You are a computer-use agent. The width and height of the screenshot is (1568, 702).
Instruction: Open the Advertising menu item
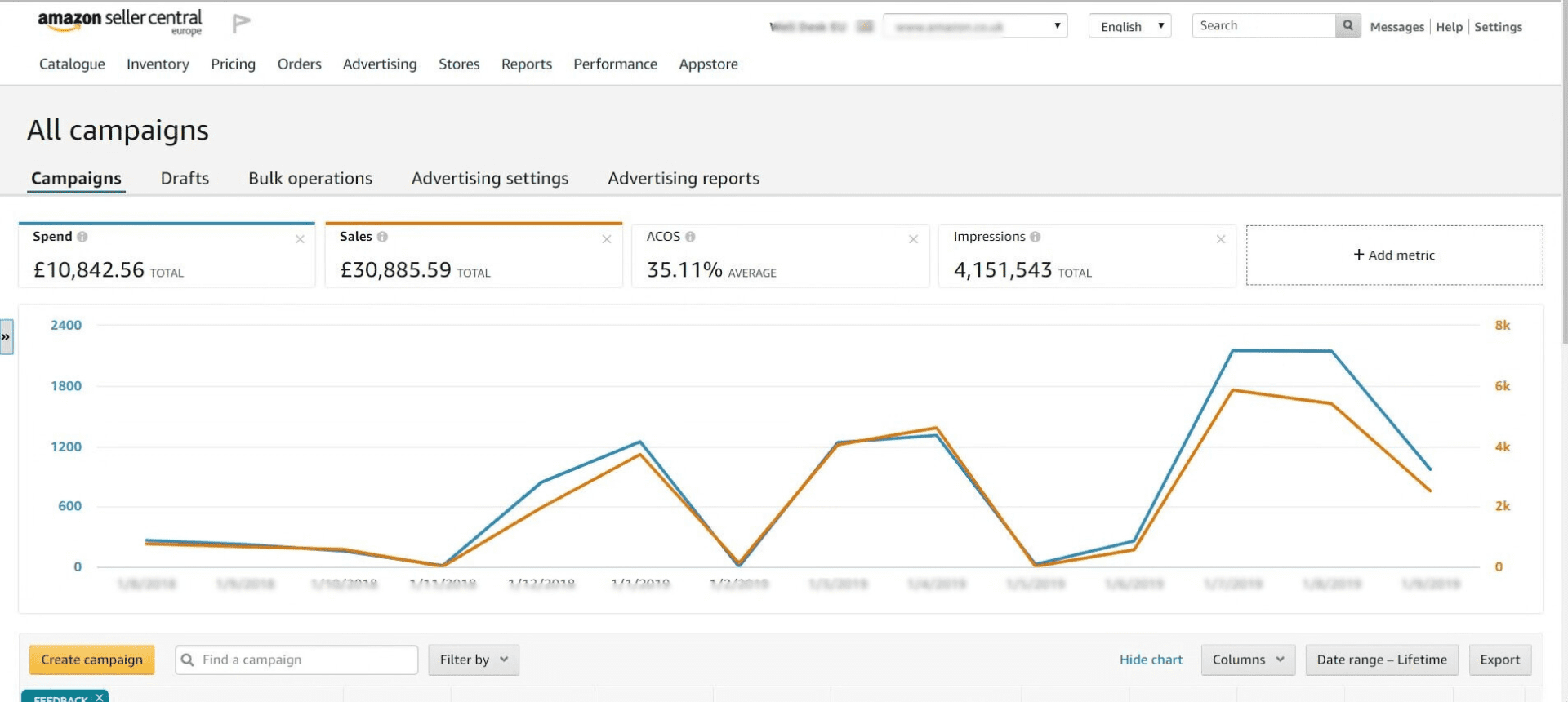pos(380,64)
